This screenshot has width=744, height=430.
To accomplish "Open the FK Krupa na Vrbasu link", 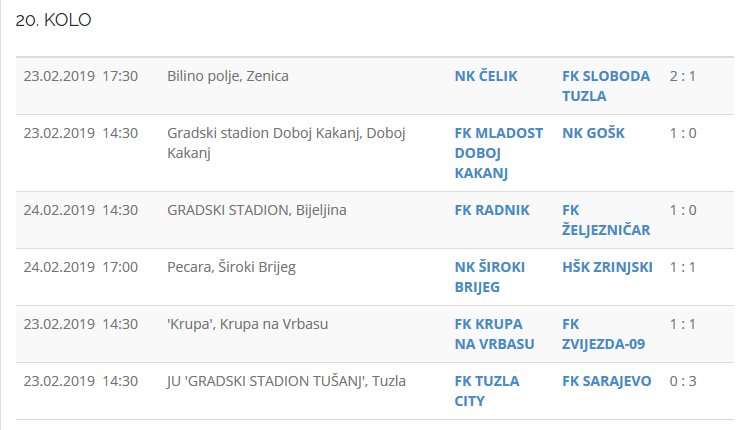I will [494, 334].
